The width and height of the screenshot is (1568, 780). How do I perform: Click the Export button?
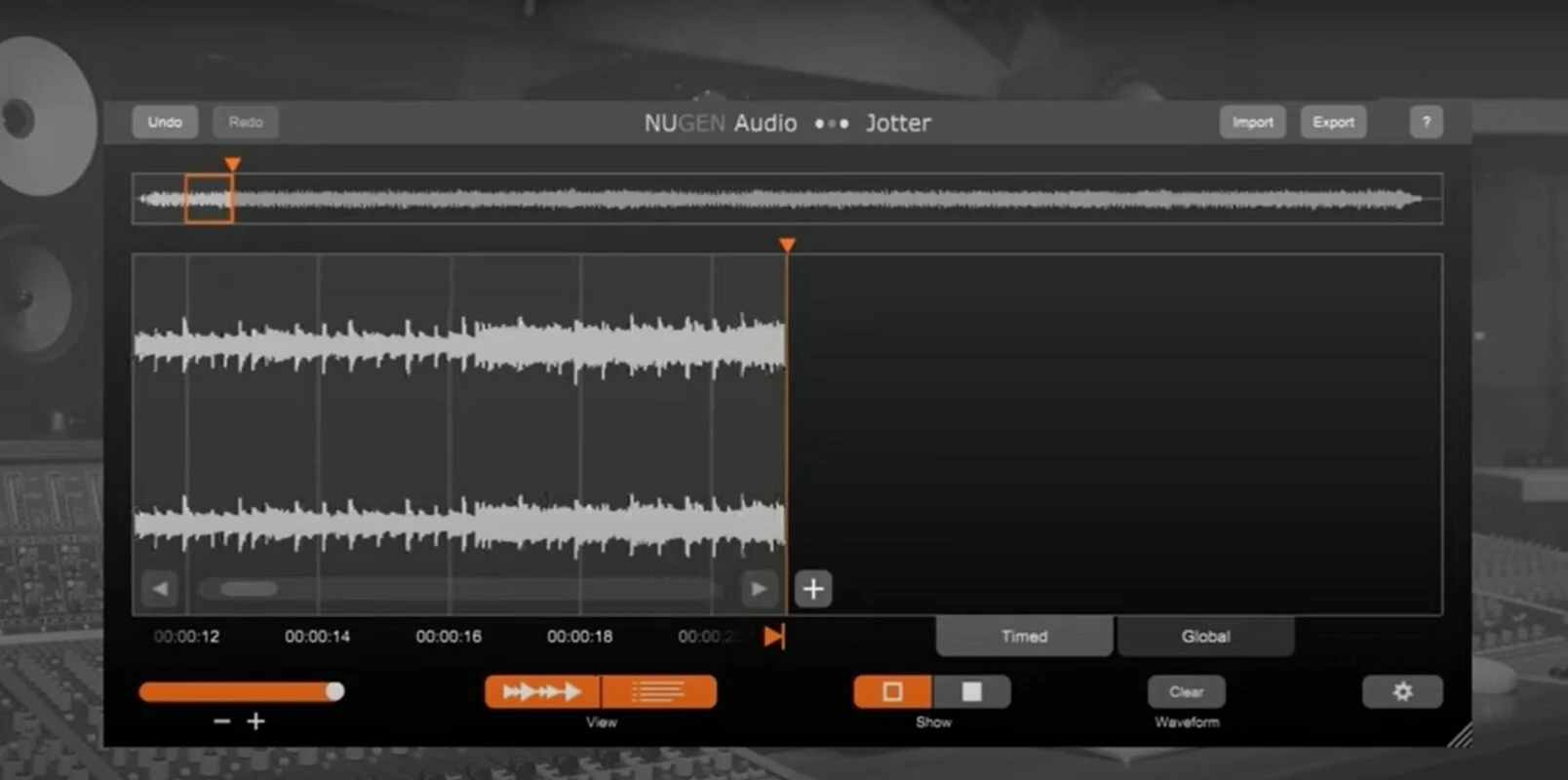[x=1333, y=122]
